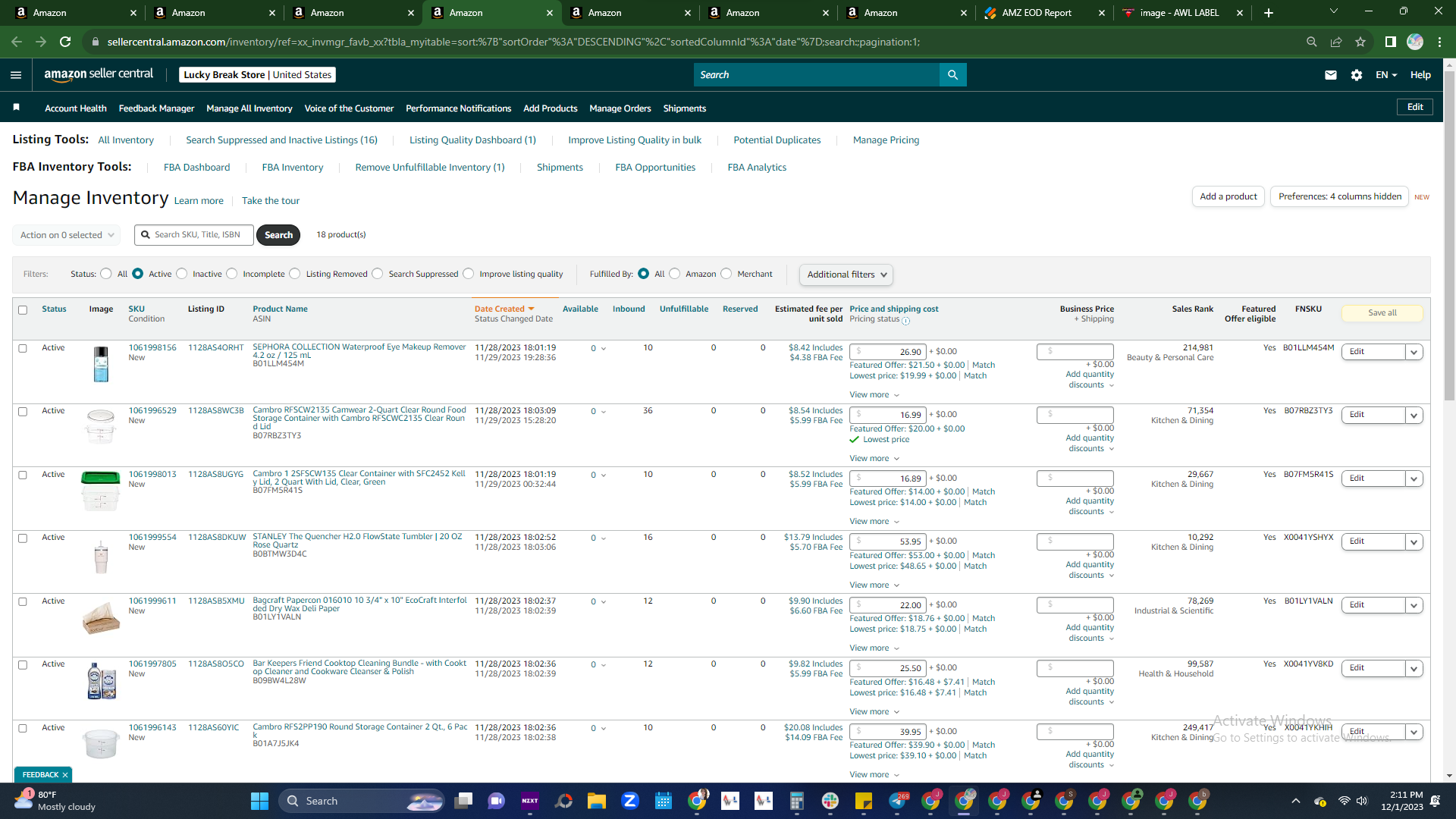Open Search Suppressed and Inactive Listings (16)
The image size is (1456, 819).
(x=281, y=140)
